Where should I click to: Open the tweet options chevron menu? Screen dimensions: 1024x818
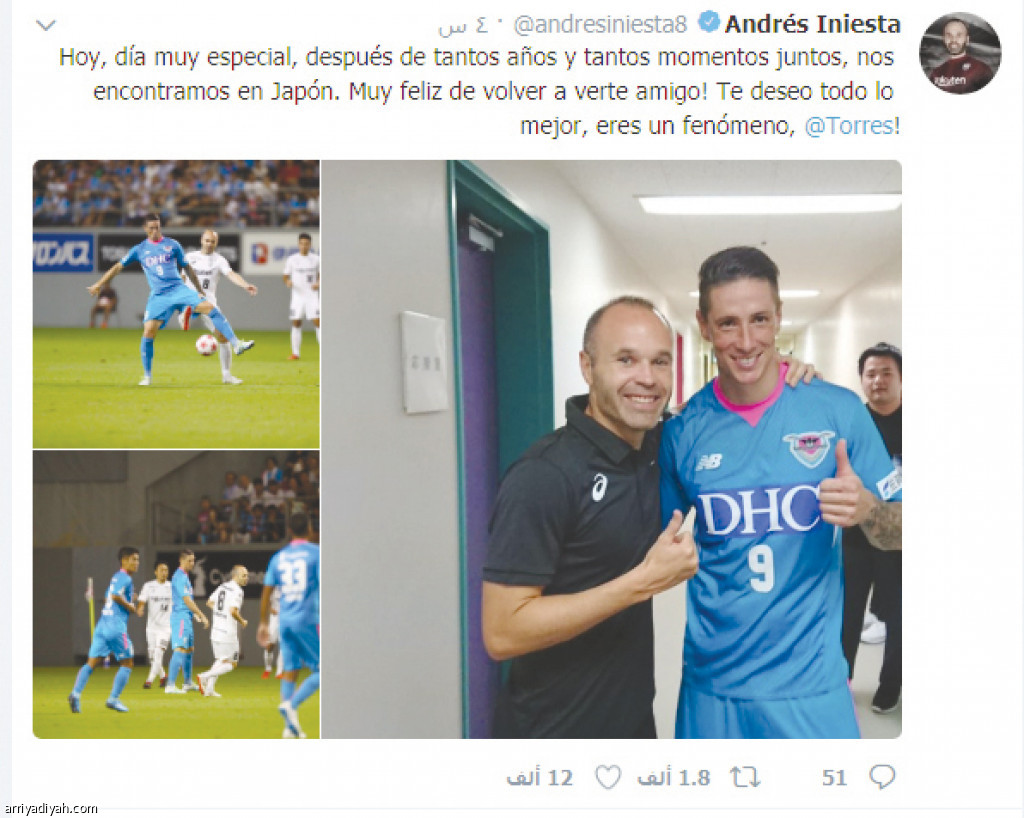46,25
